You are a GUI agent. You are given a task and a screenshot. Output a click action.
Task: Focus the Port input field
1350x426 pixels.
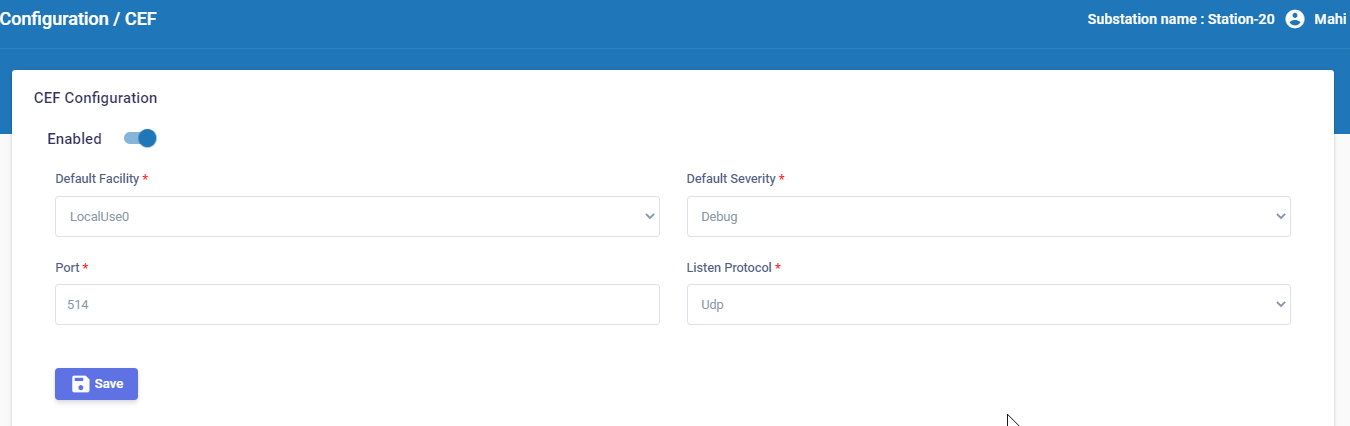coord(357,305)
